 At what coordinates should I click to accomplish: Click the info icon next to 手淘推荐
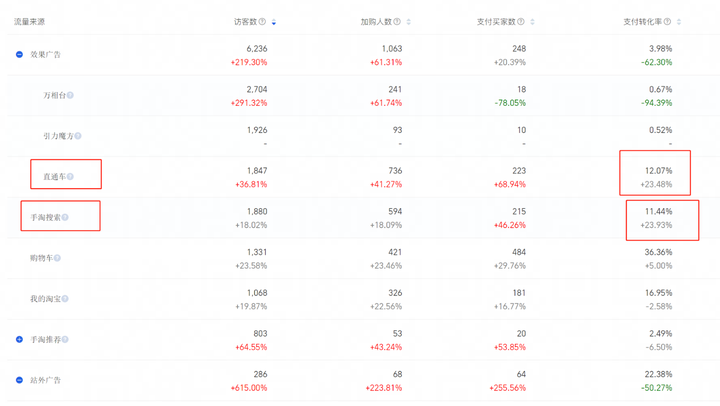click(x=65, y=340)
